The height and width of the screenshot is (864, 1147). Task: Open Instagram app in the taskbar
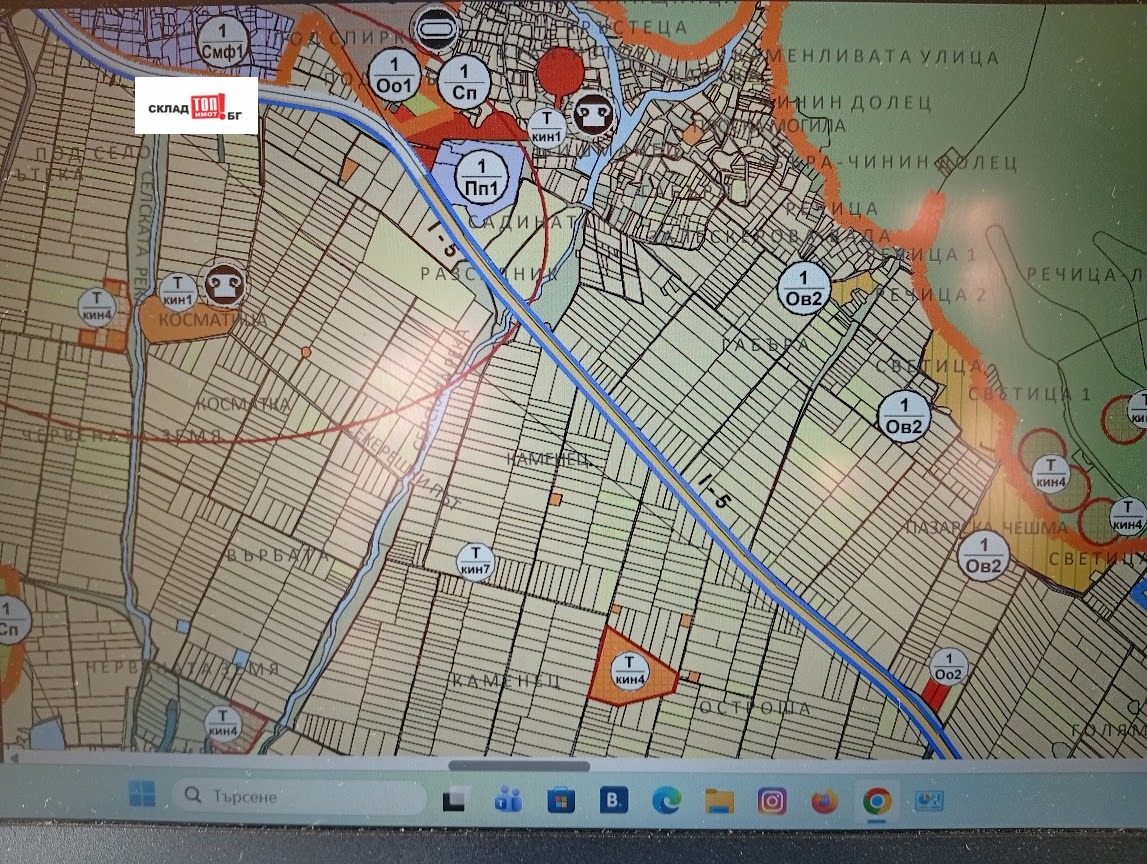(771, 800)
